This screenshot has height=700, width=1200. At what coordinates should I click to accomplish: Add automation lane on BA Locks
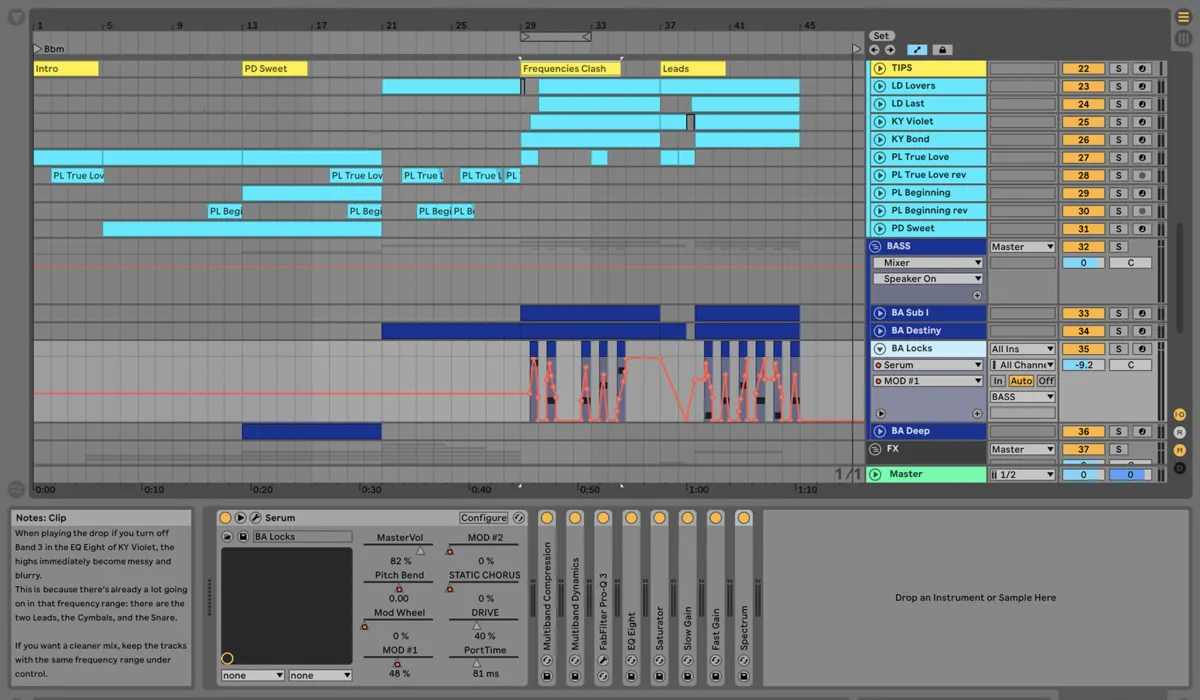click(x=977, y=414)
